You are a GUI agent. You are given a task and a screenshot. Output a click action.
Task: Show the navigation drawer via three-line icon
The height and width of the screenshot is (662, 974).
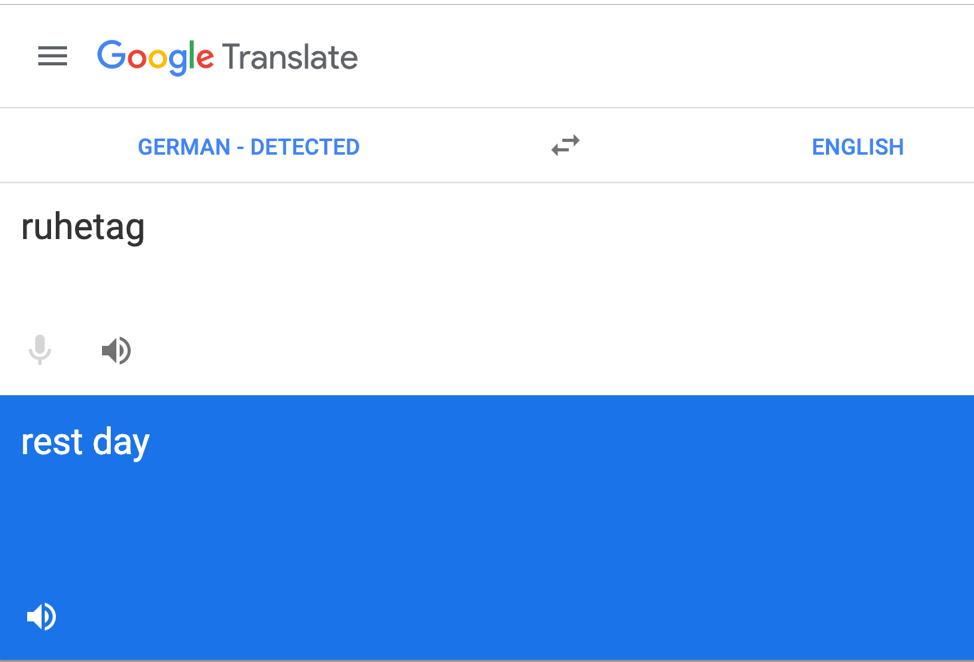tap(52, 57)
